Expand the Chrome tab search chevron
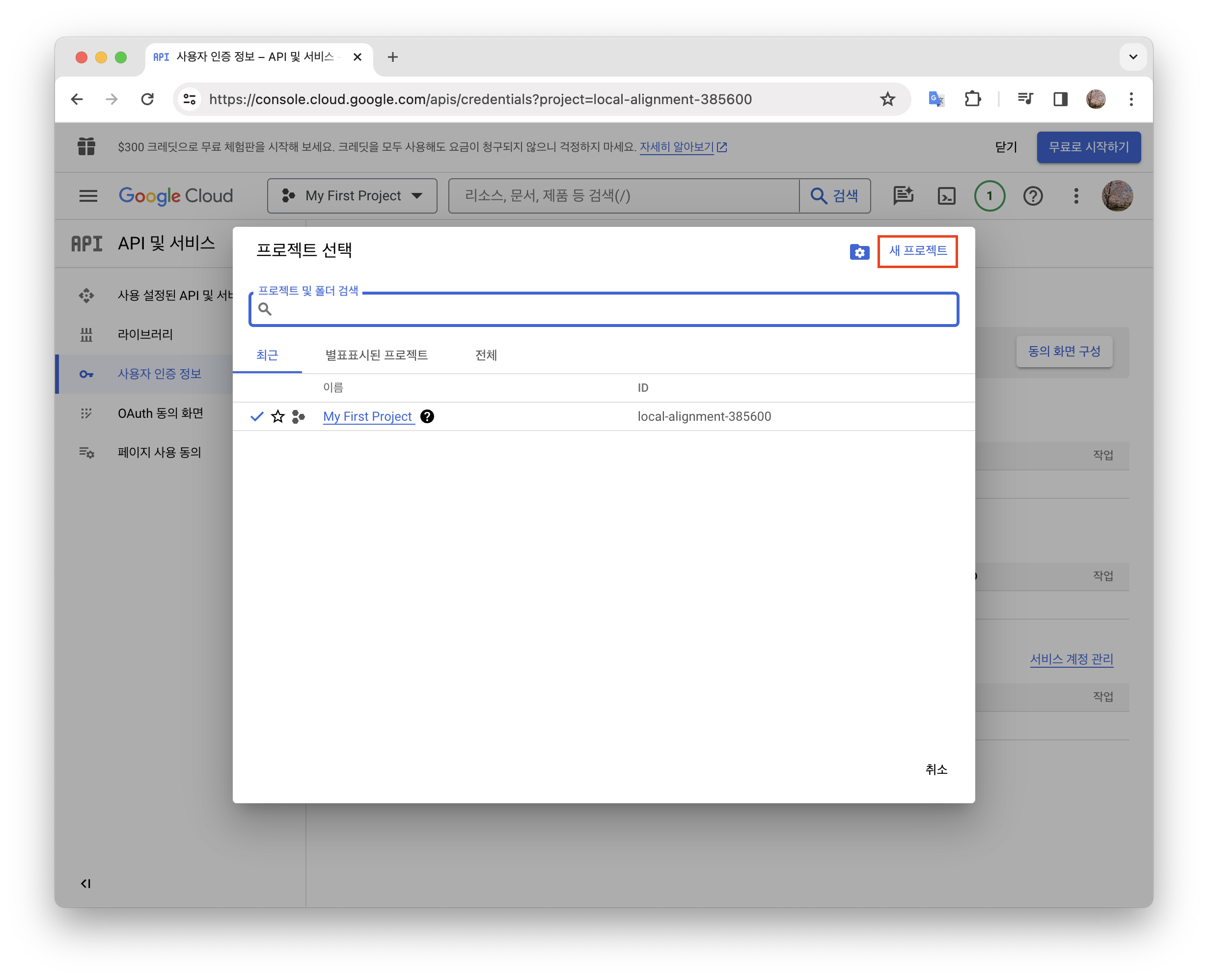This screenshot has width=1208, height=980. [x=1132, y=57]
